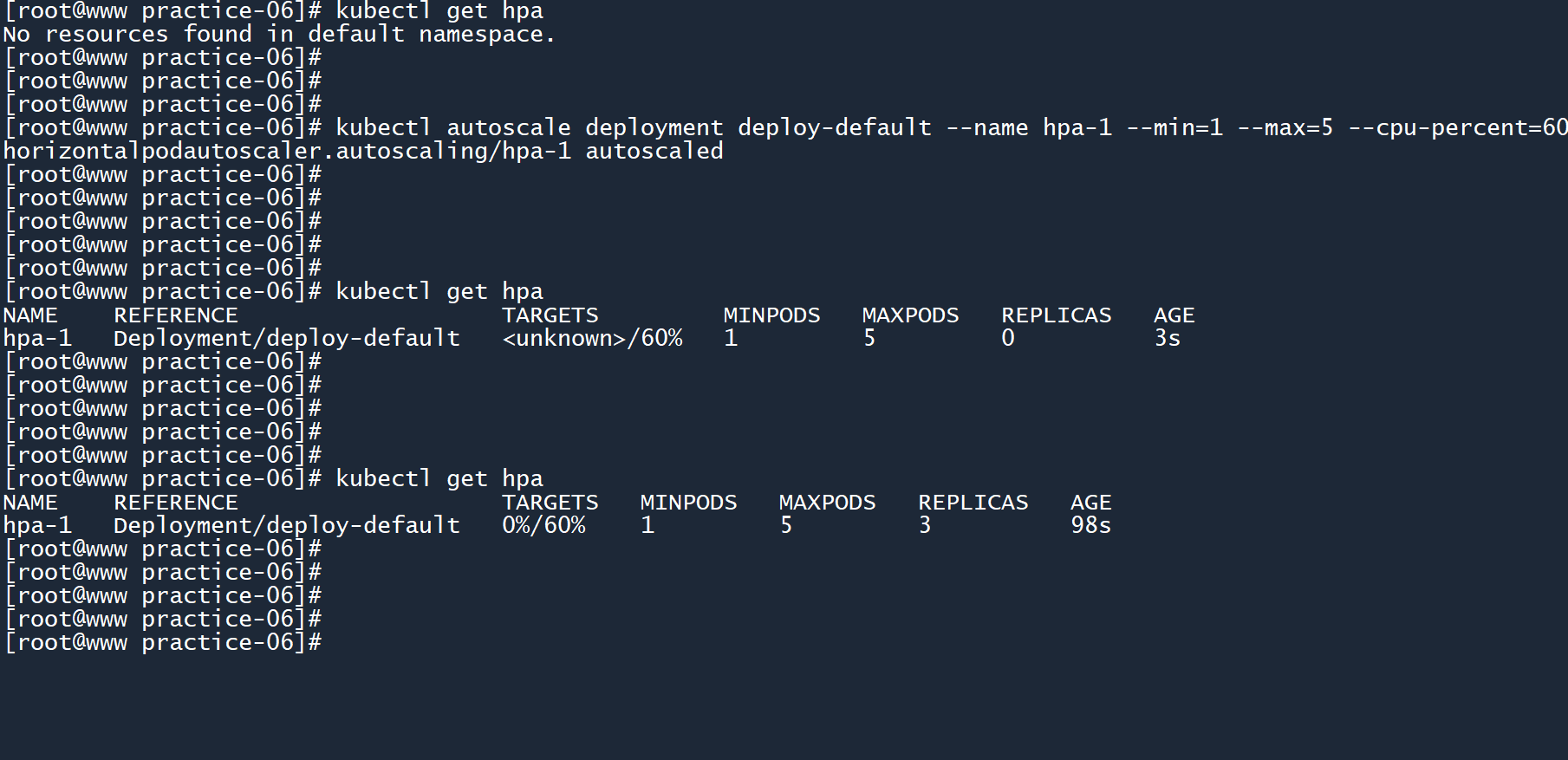Click the --cpu-percent=60 flag
The height and width of the screenshot is (760, 1568).
(x=1457, y=128)
